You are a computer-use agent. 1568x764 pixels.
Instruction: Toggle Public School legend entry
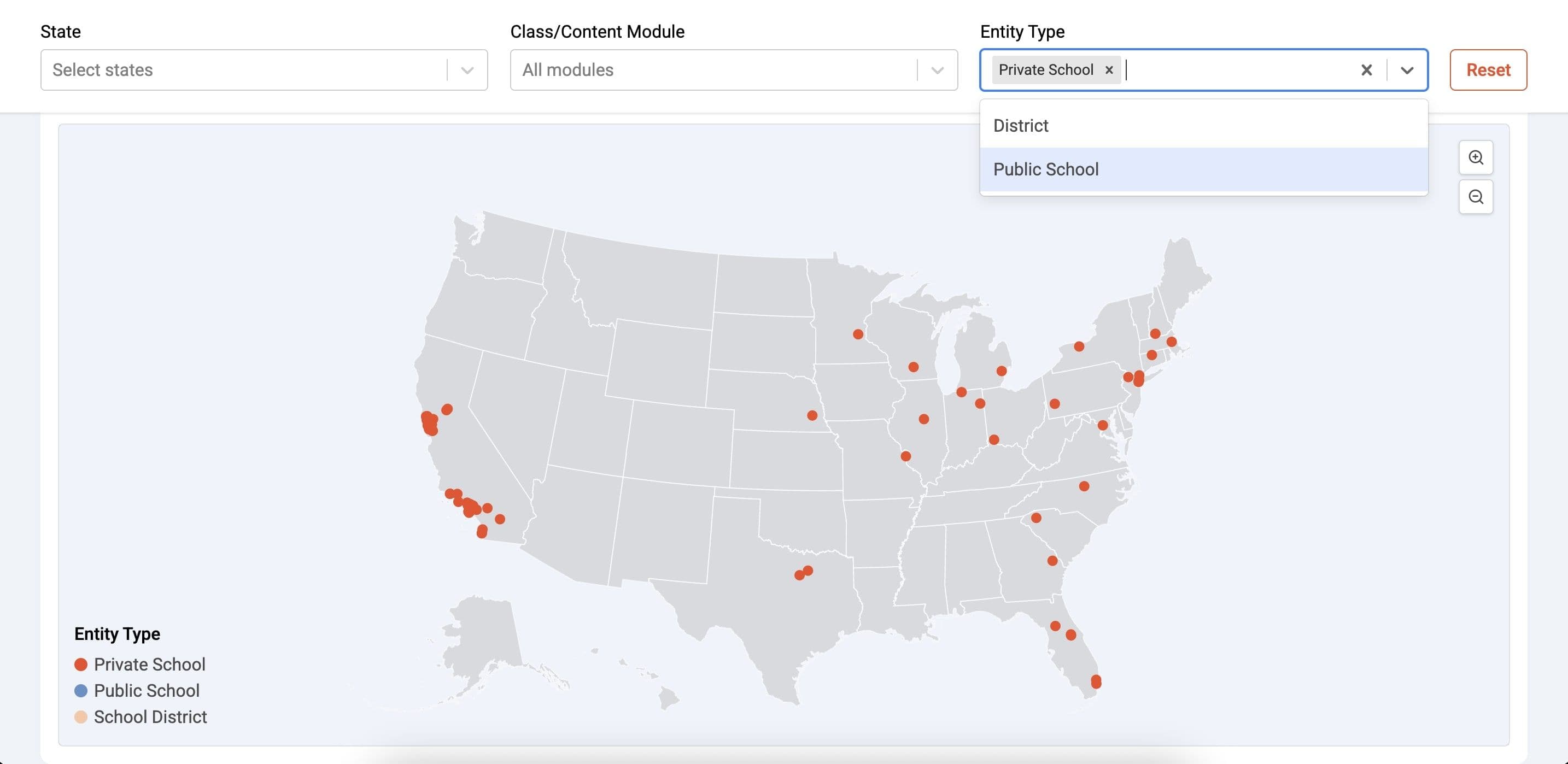(x=146, y=690)
